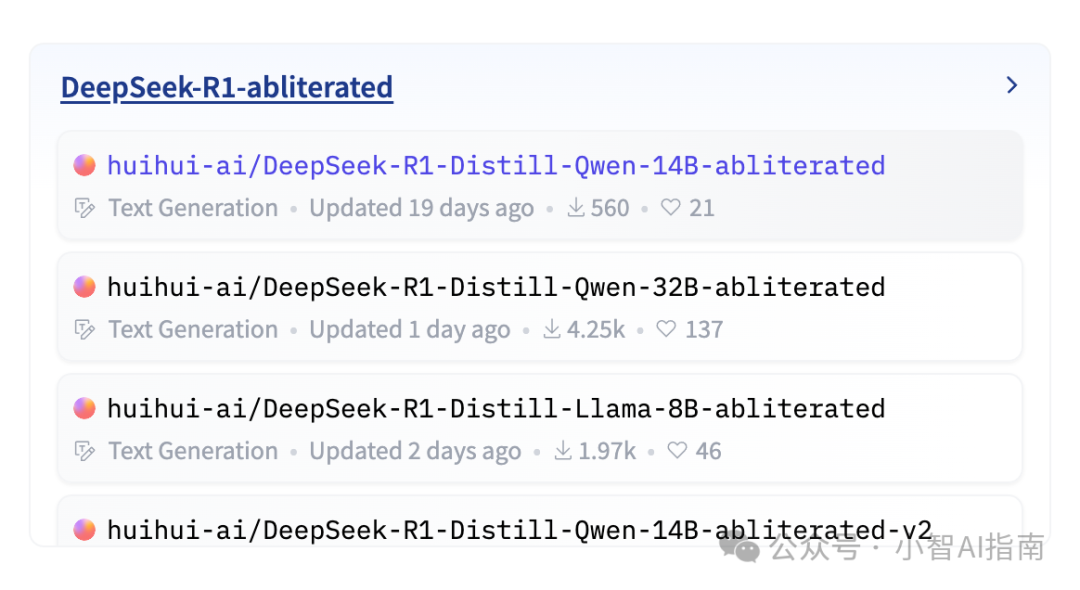
Task: Click the download icon showing 4.25k
Action: coord(552,330)
